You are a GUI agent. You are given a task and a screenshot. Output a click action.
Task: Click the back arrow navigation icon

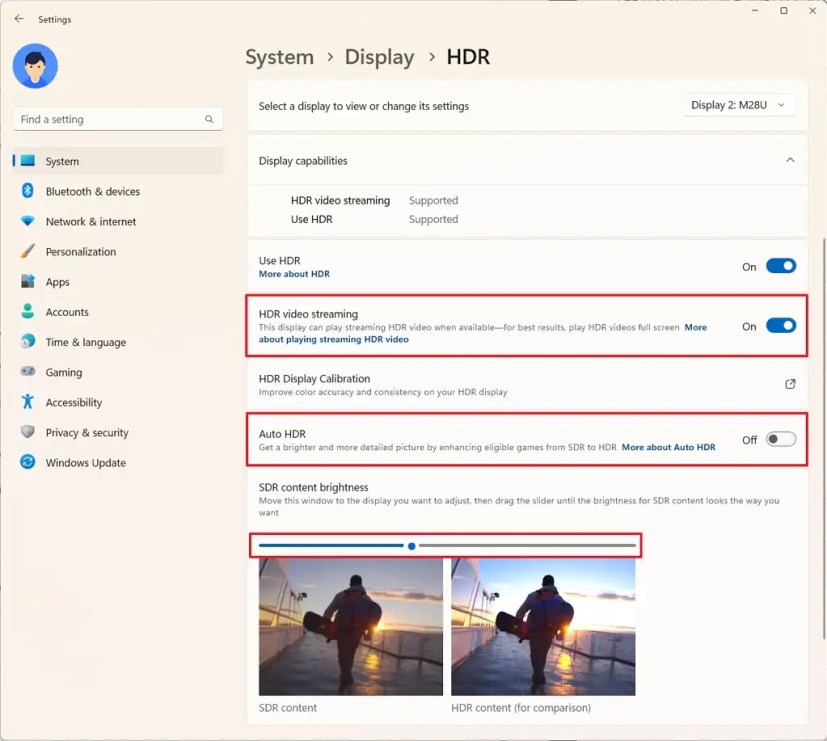[18, 19]
